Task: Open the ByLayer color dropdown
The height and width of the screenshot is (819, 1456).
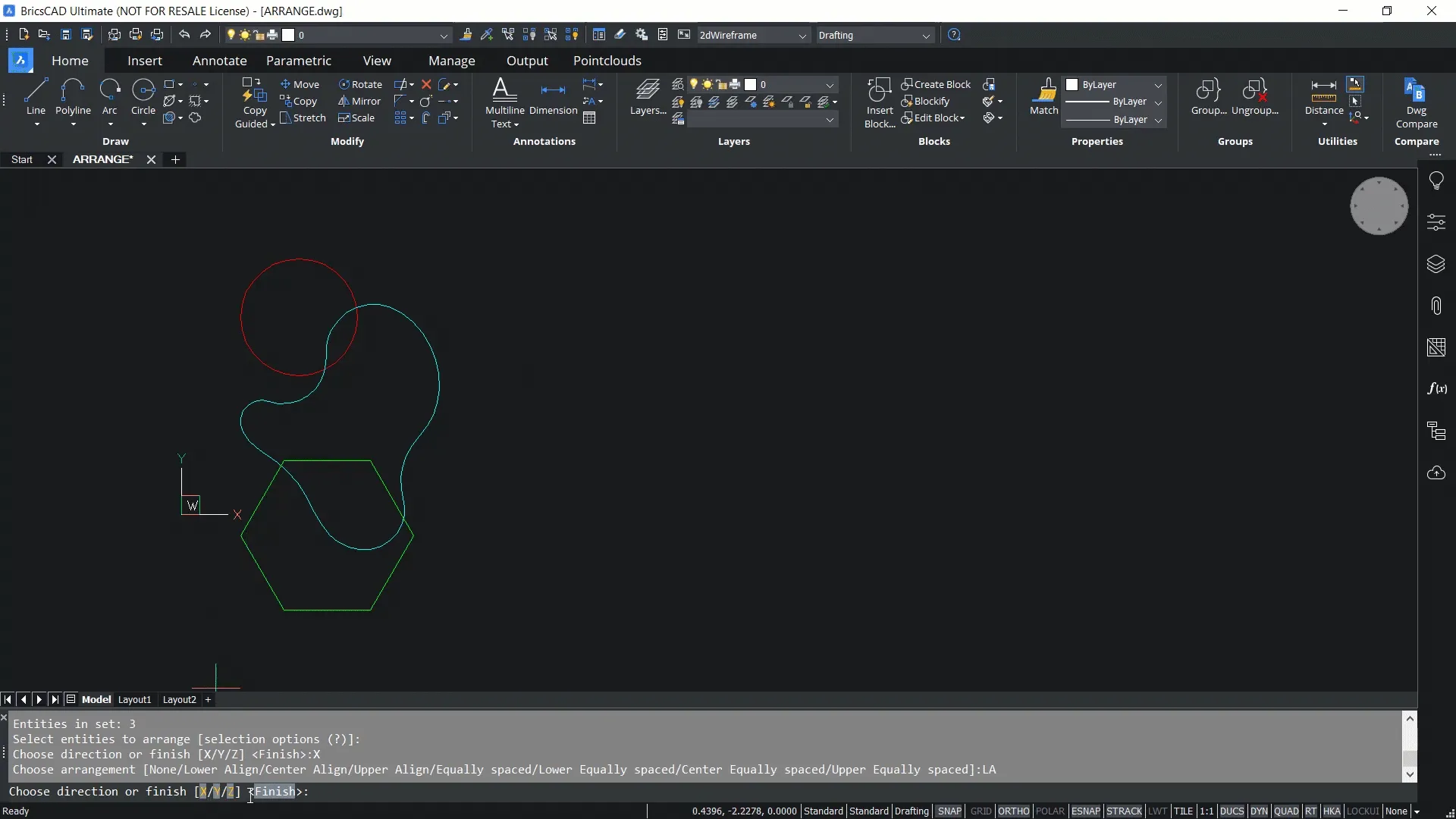Action: click(1114, 84)
